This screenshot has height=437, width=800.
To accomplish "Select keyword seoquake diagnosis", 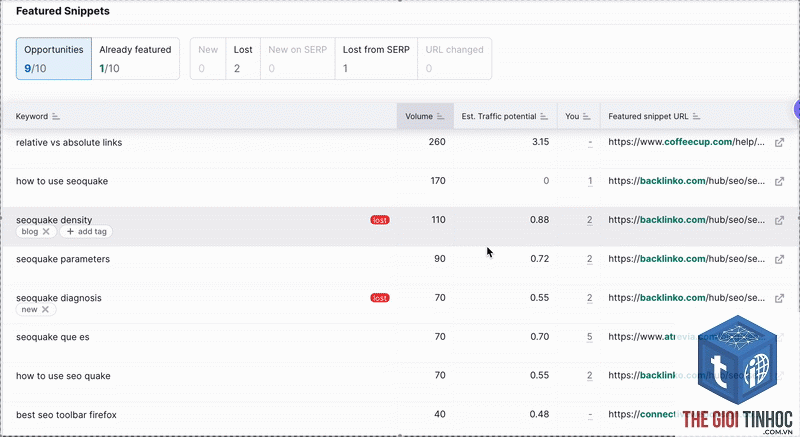I will click(59, 298).
